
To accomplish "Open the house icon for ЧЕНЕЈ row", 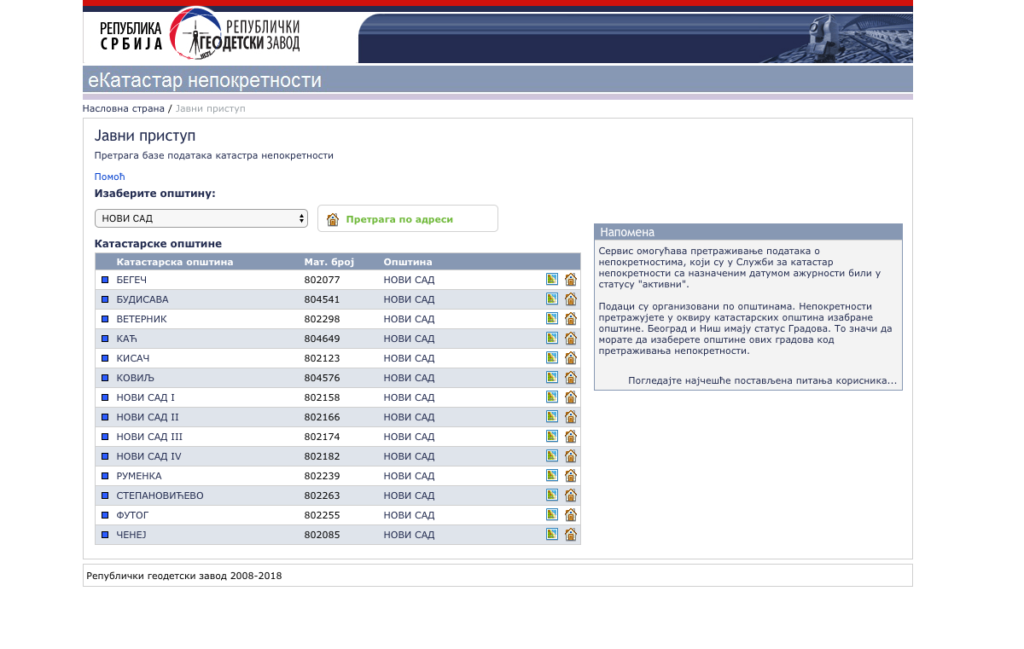I will tap(571, 534).
